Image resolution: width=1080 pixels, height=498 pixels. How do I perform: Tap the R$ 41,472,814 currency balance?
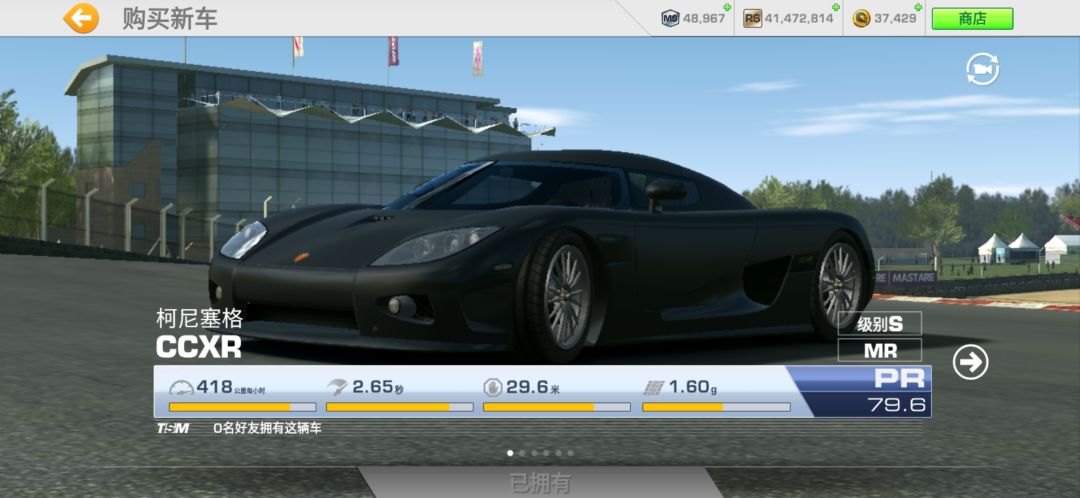[x=789, y=19]
